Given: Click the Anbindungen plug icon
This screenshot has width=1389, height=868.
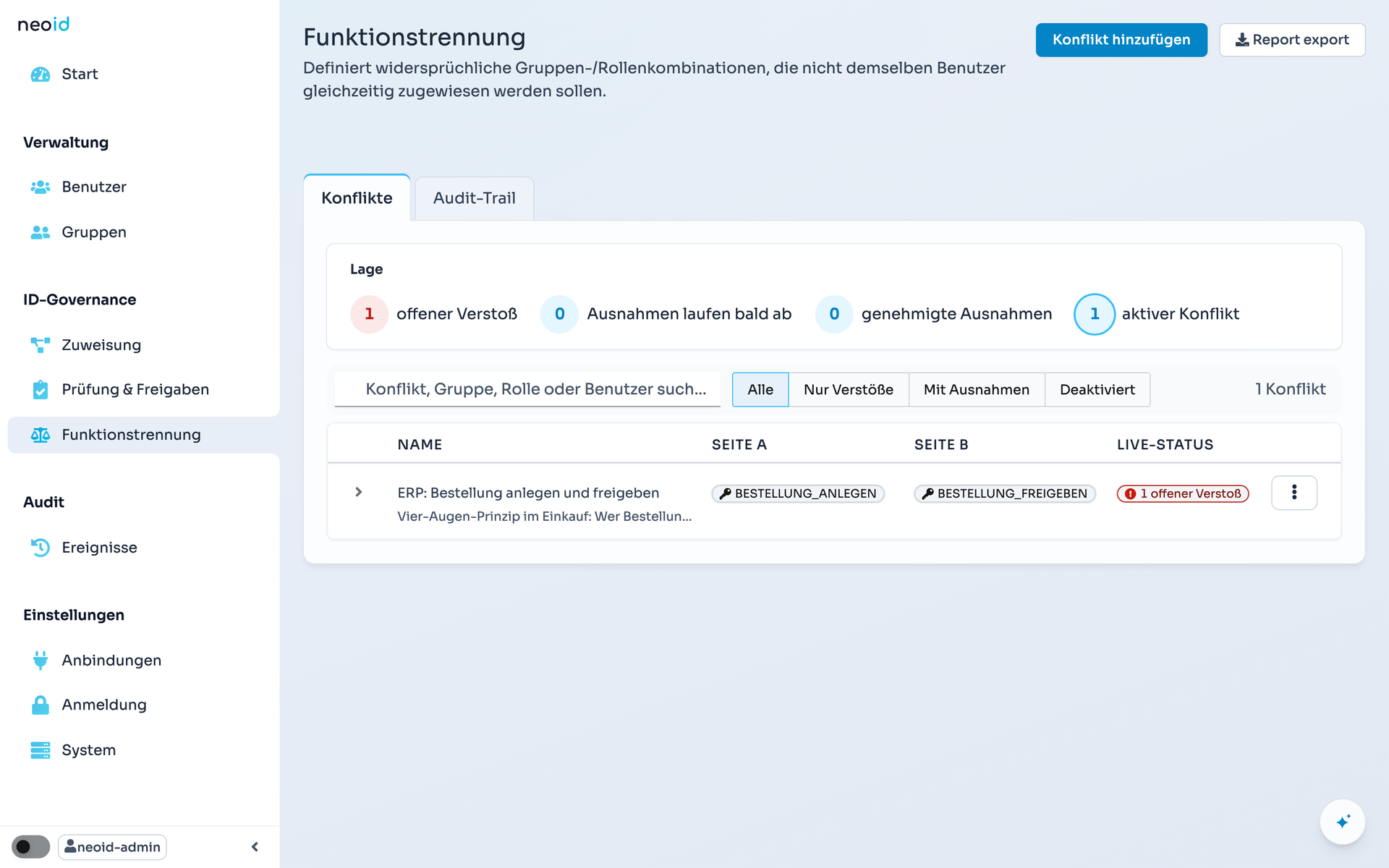Looking at the screenshot, I should click(41, 660).
